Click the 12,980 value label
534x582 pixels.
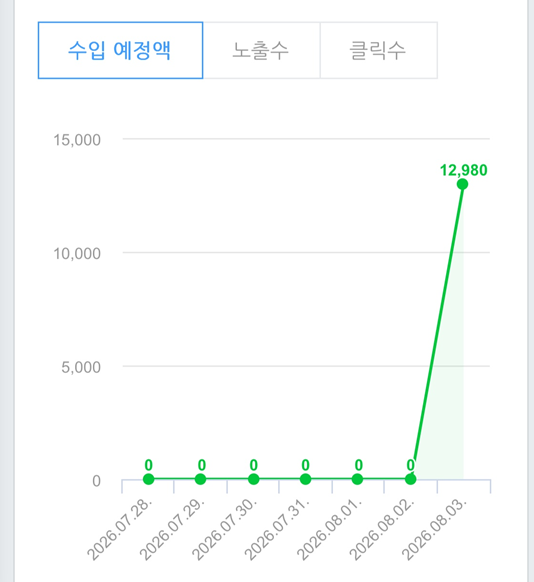point(463,170)
